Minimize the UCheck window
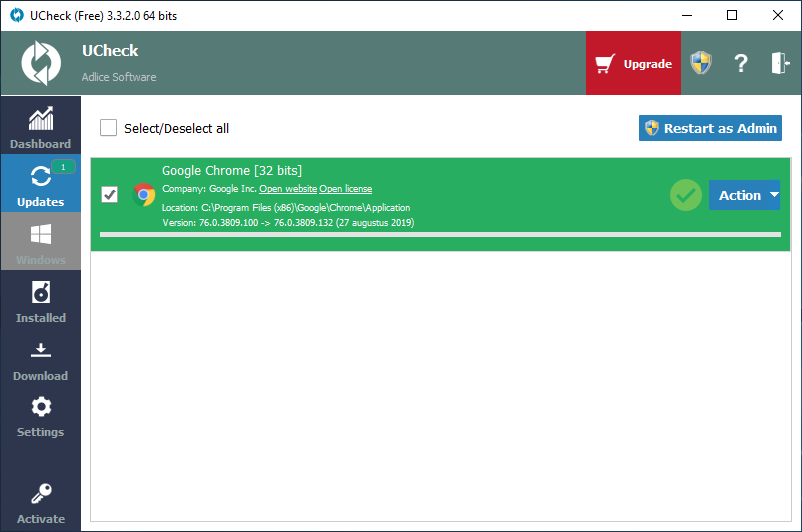This screenshot has width=802, height=532. (687, 15)
